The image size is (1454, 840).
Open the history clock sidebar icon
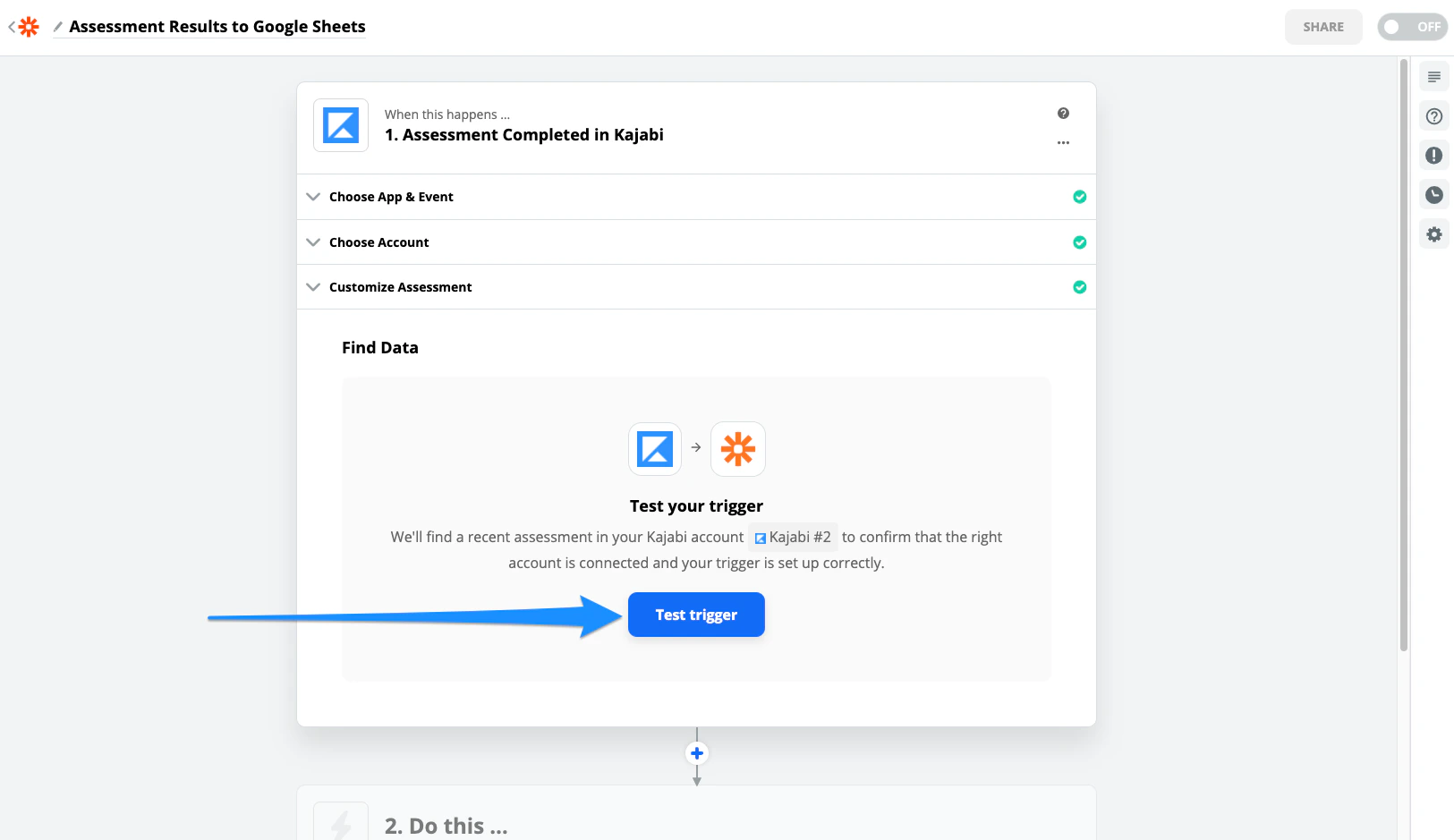pos(1434,195)
